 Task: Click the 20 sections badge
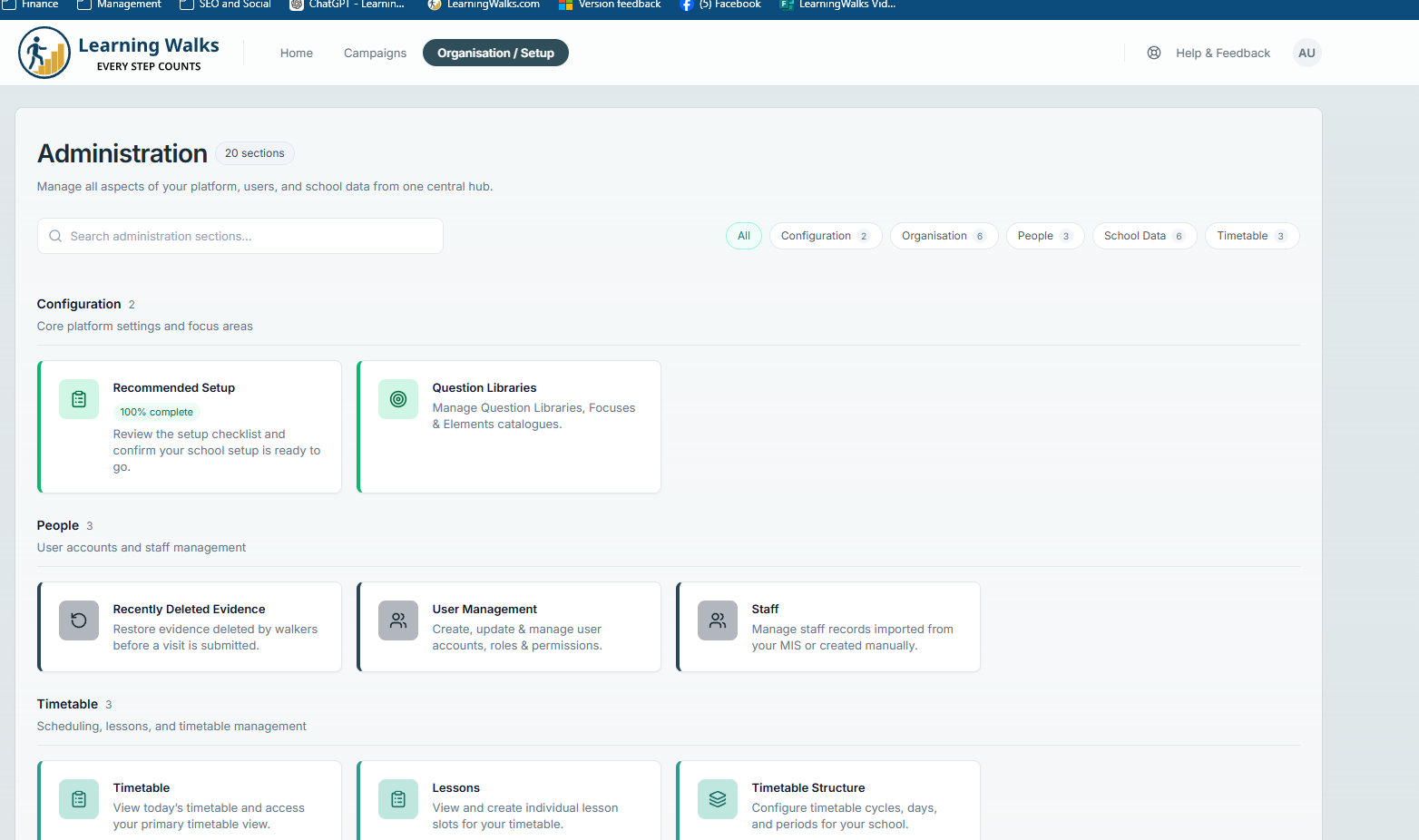[255, 153]
